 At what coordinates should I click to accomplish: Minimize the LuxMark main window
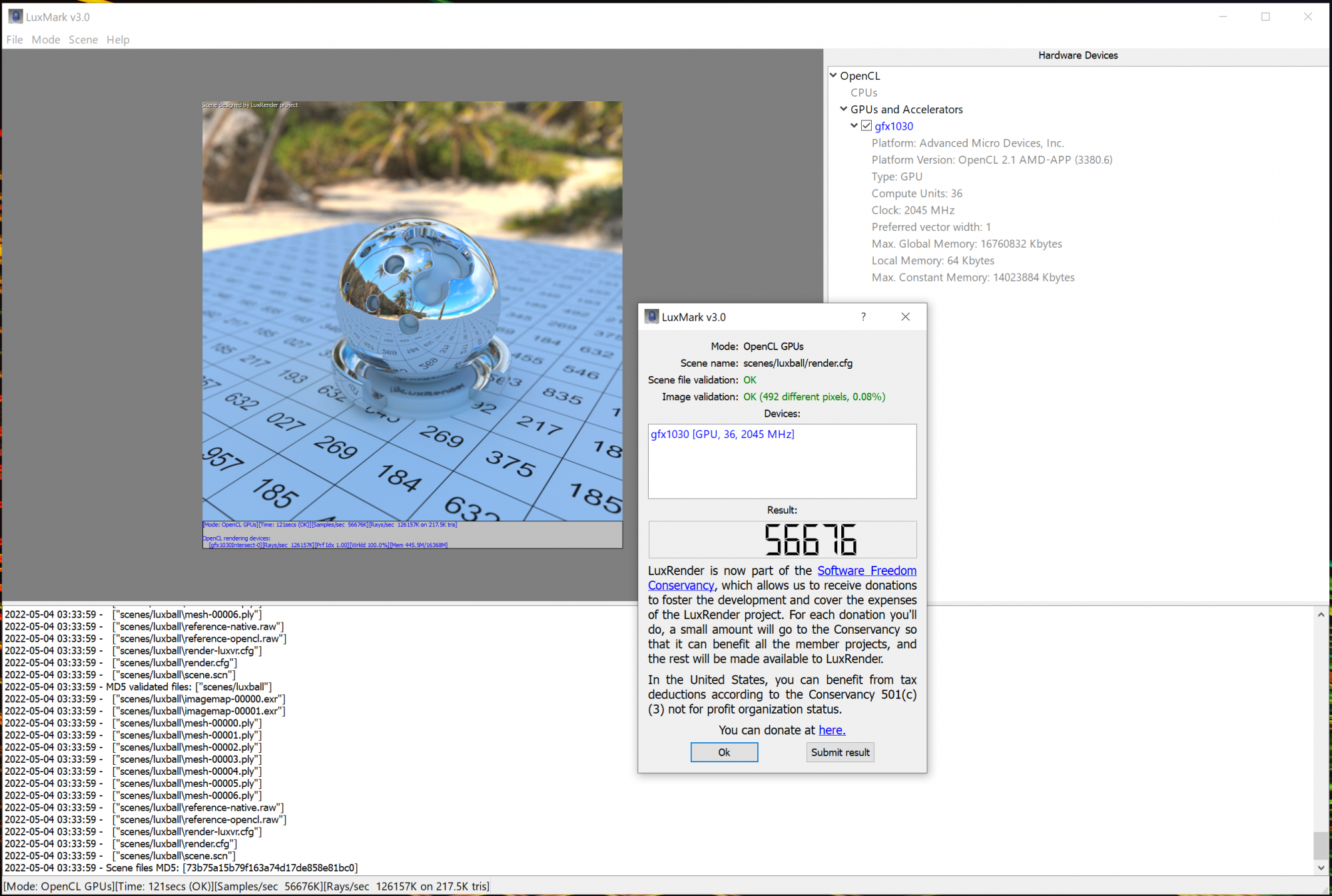click(1223, 17)
